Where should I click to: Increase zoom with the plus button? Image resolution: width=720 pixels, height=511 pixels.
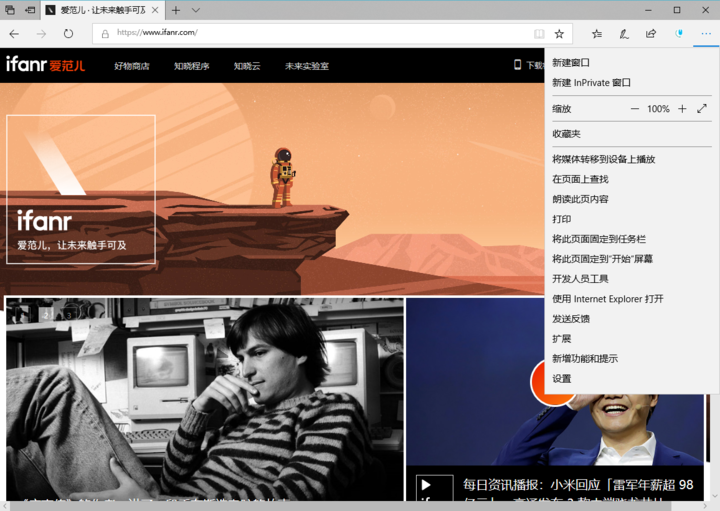682,108
